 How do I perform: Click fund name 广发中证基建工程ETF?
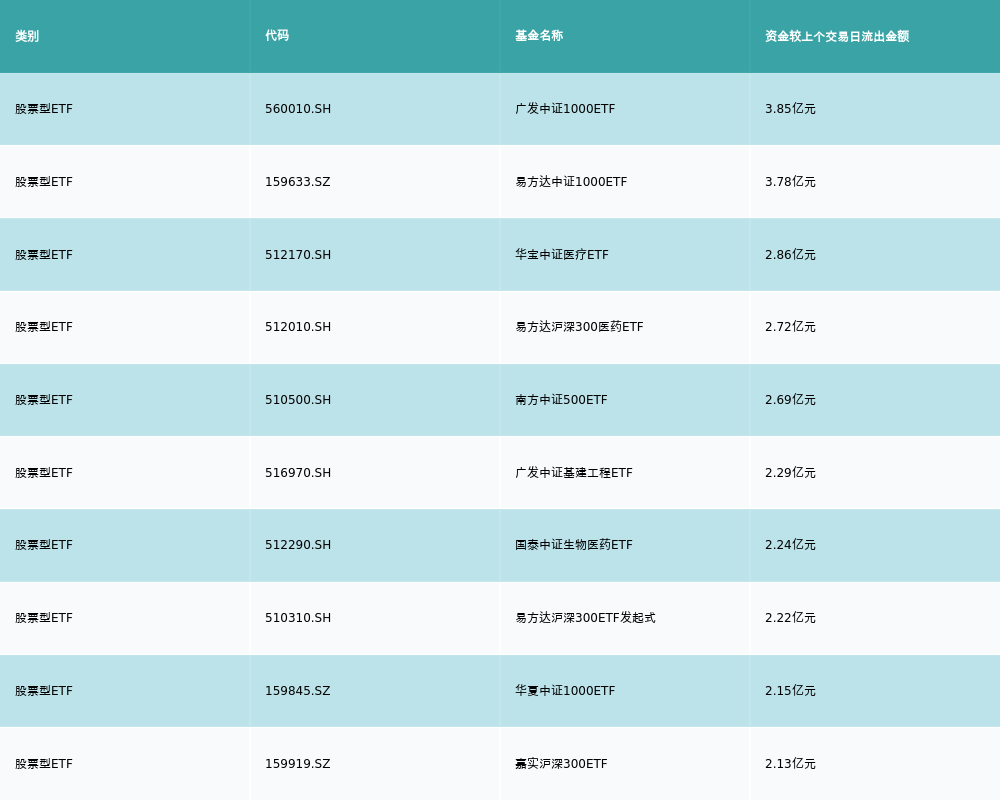click(574, 473)
